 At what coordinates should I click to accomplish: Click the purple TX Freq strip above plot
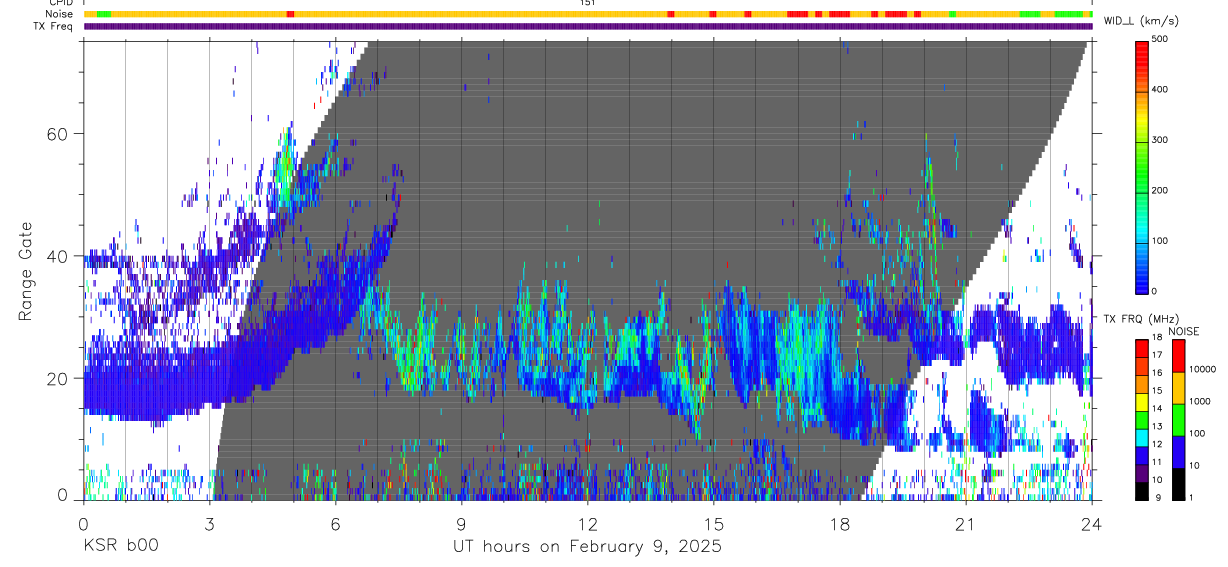click(x=588, y=26)
